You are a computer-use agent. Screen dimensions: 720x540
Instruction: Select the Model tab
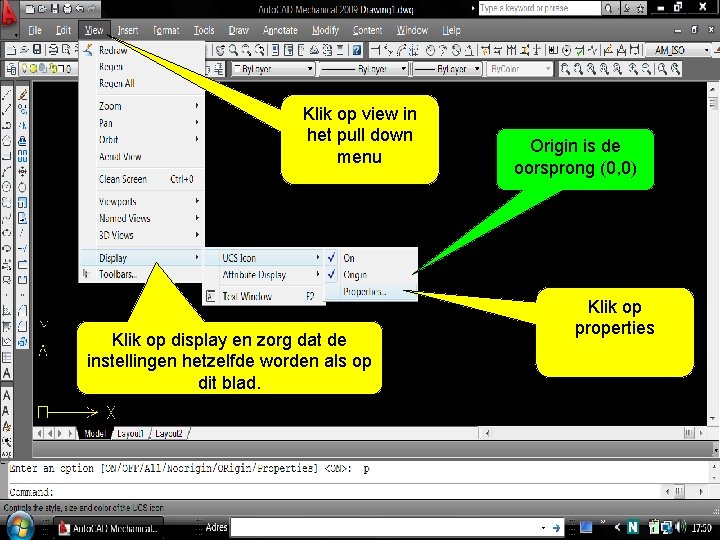coord(95,433)
